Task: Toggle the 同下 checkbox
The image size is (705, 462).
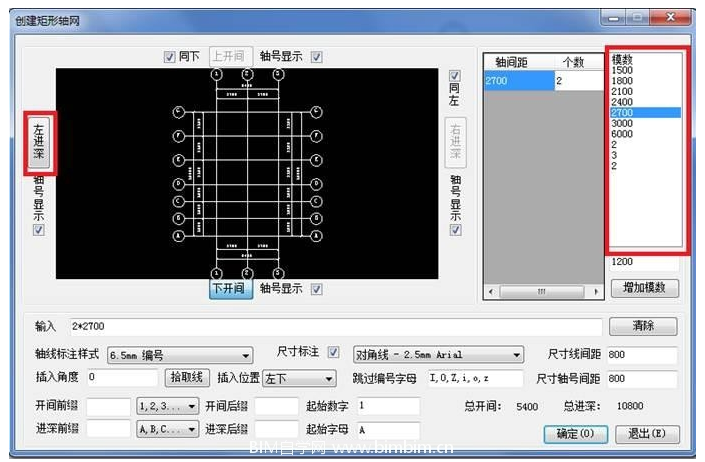Action: coord(169,57)
